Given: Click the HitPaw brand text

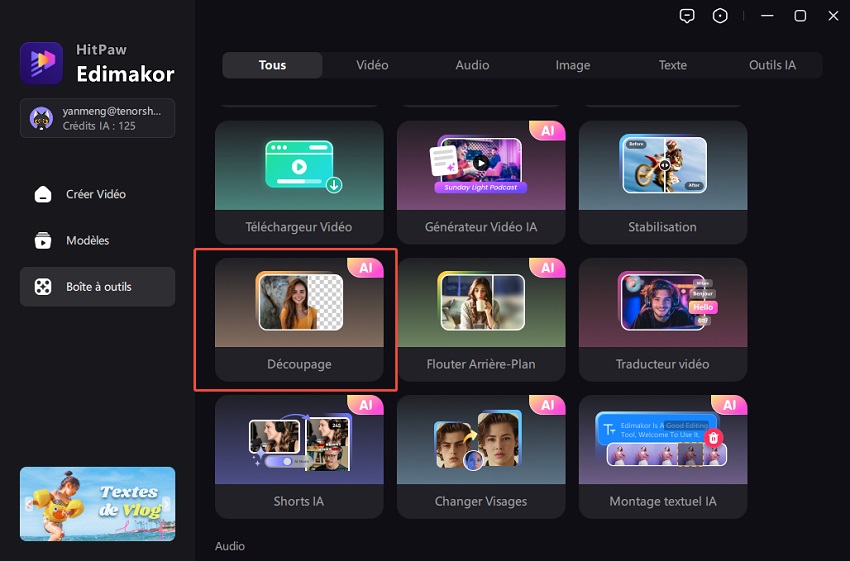Looking at the screenshot, I should tap(101, 50).
